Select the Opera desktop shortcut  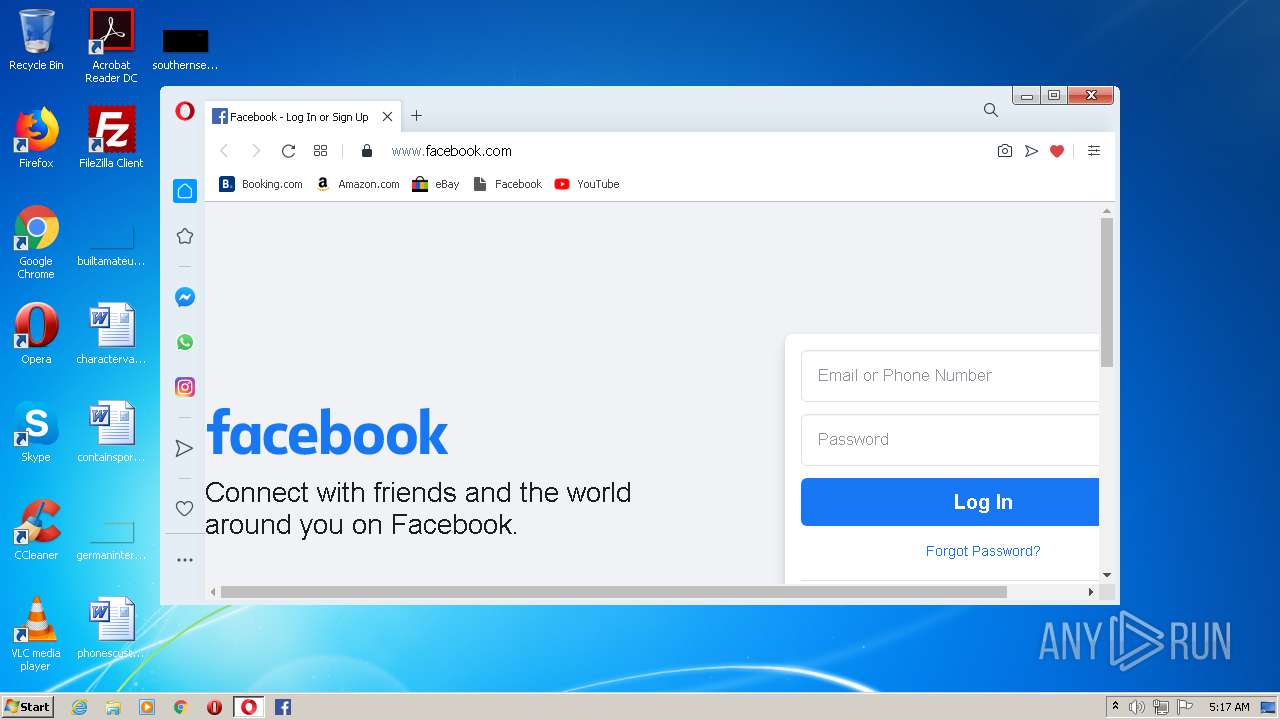[x=36, y=334]
